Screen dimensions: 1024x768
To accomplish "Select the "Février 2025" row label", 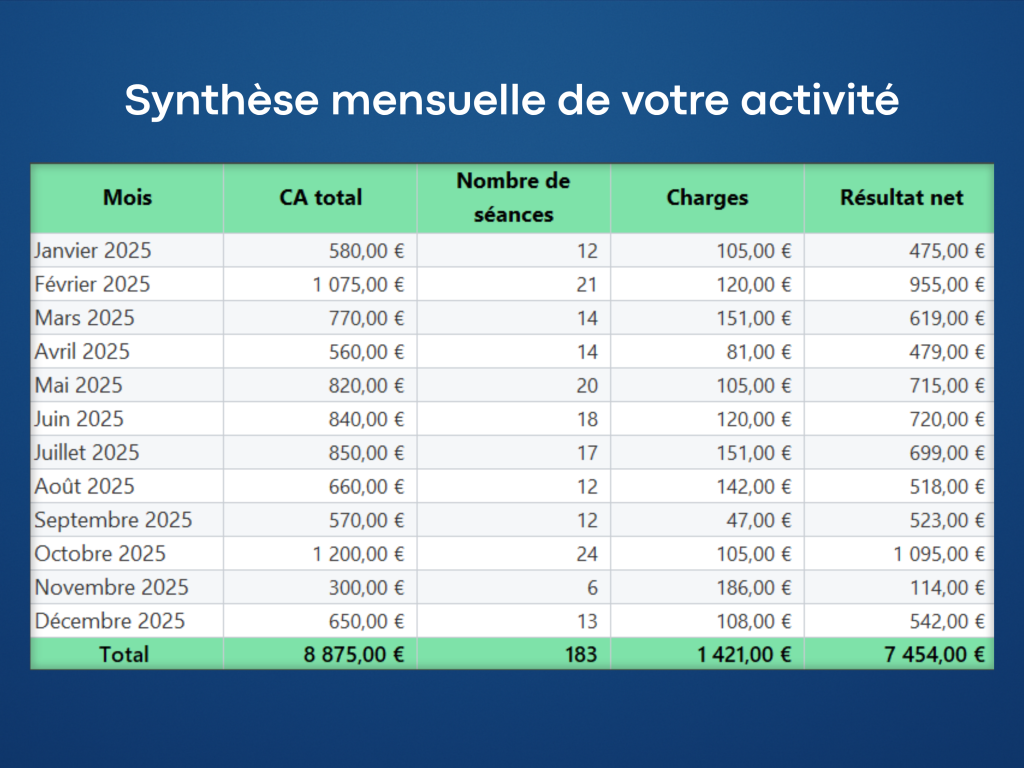I will 92,285.
